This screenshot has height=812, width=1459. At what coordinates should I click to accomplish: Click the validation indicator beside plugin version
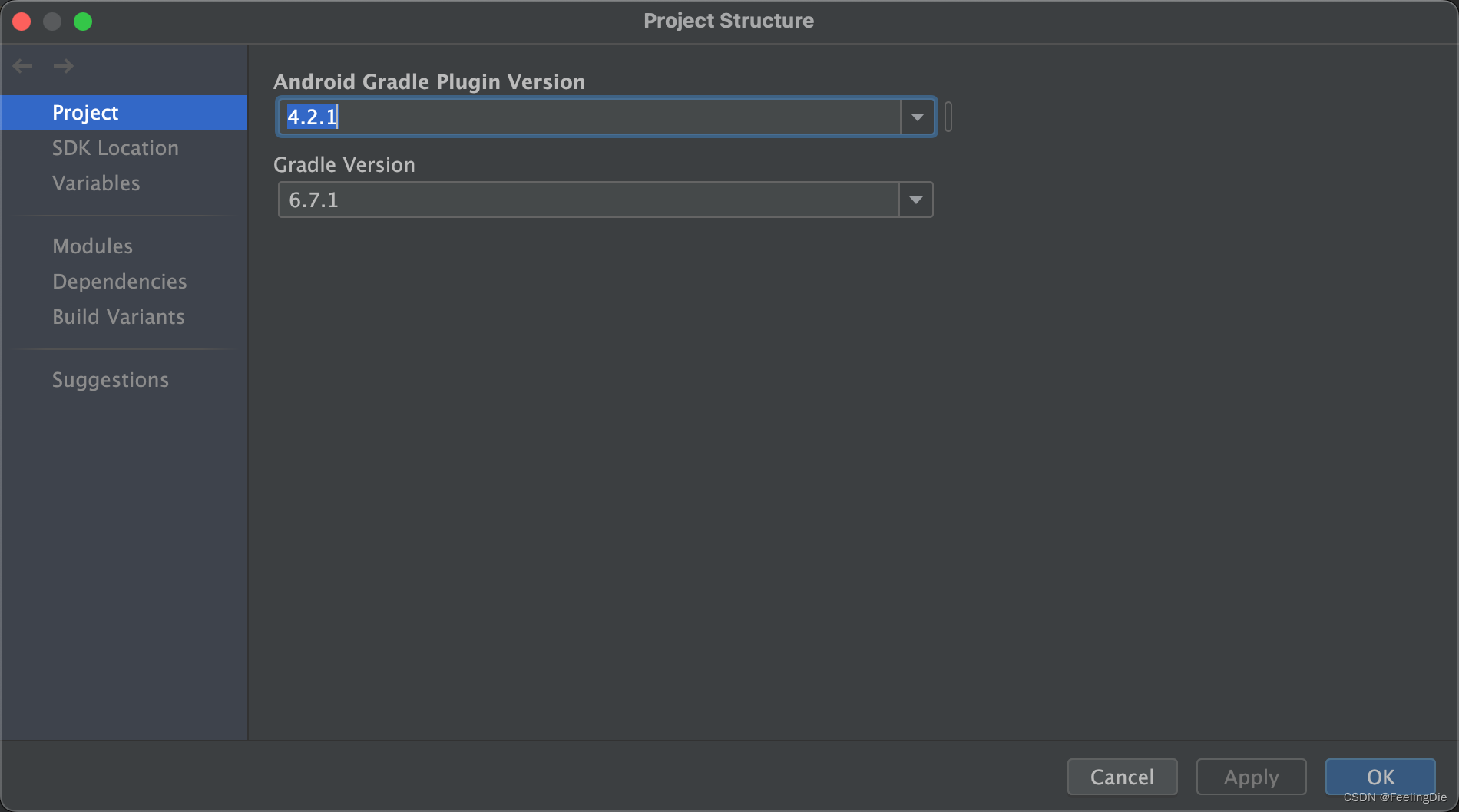pyautogui.click(x=949, y=117)
